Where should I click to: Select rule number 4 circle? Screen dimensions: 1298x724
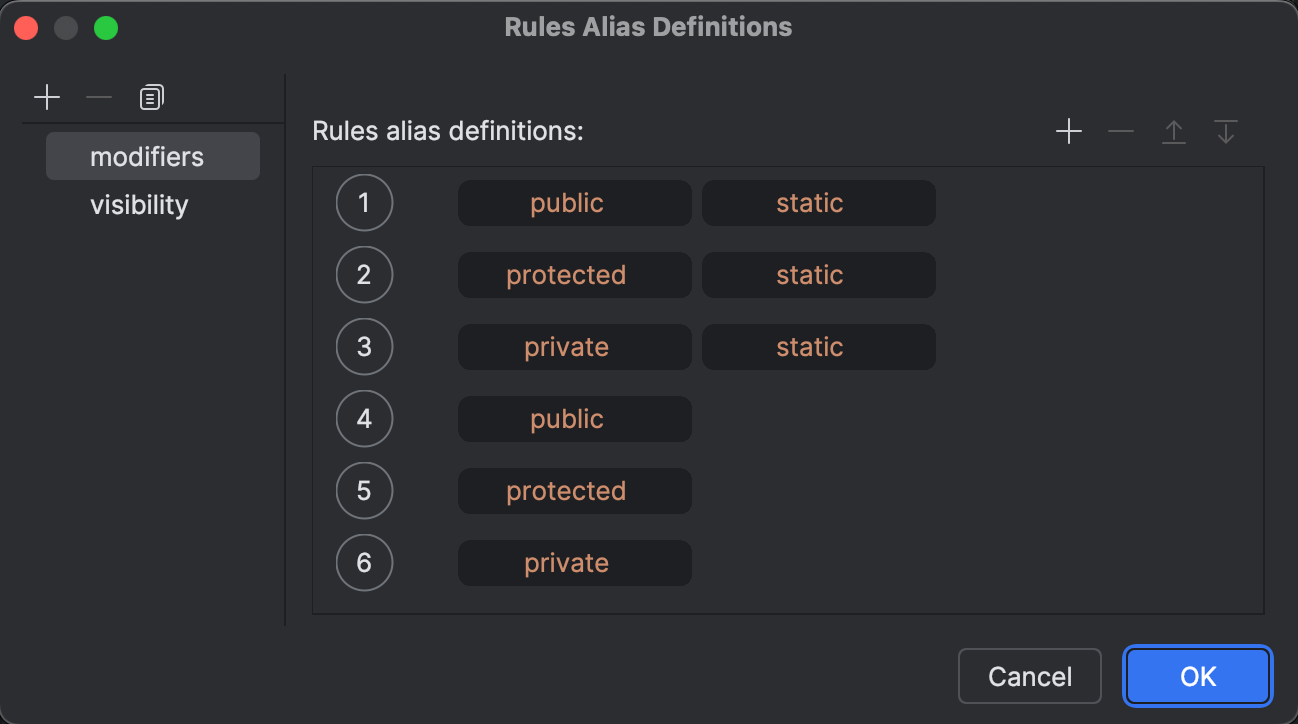point(364,419)
